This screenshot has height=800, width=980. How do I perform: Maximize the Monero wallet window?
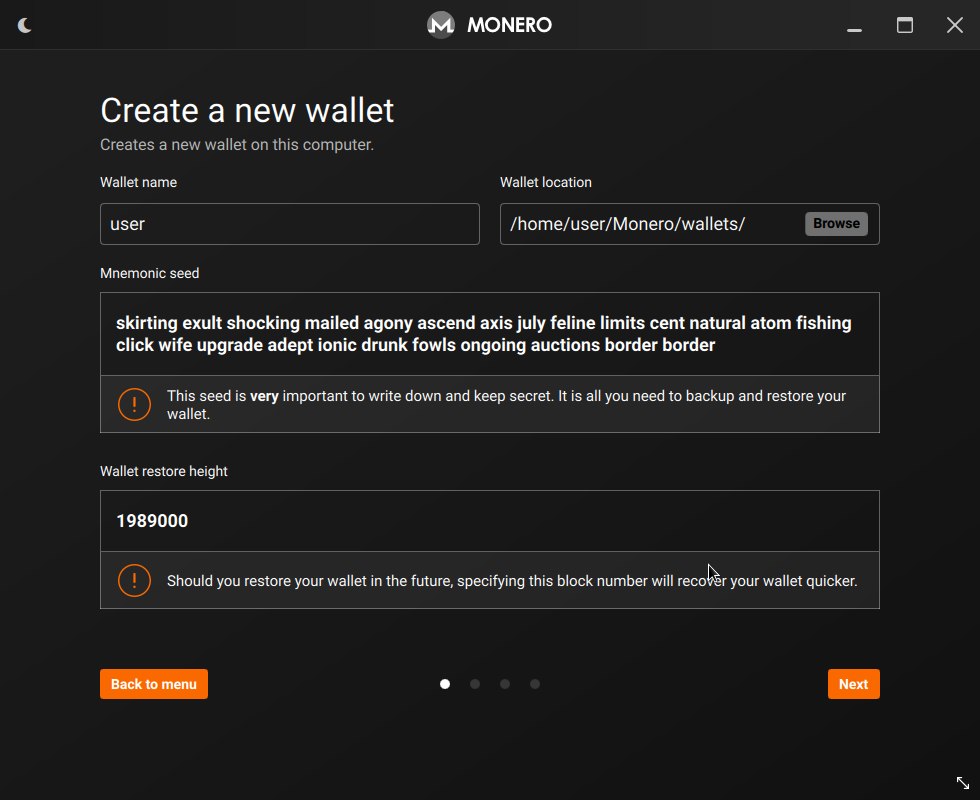[905, 25]
